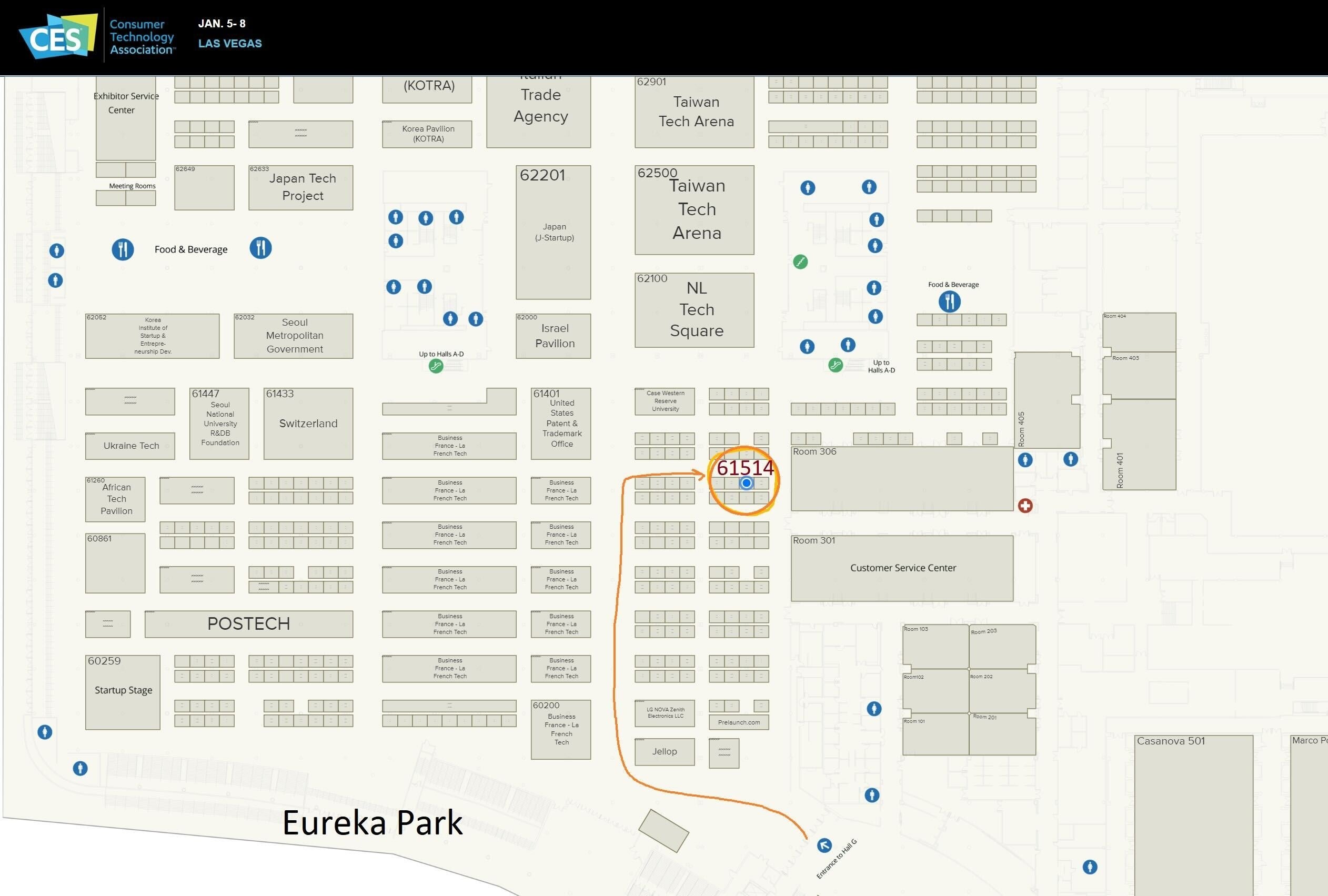Select the NL Tech Square booth
Viewport: 1328px width, 896px height.
[x=695, y=310]
